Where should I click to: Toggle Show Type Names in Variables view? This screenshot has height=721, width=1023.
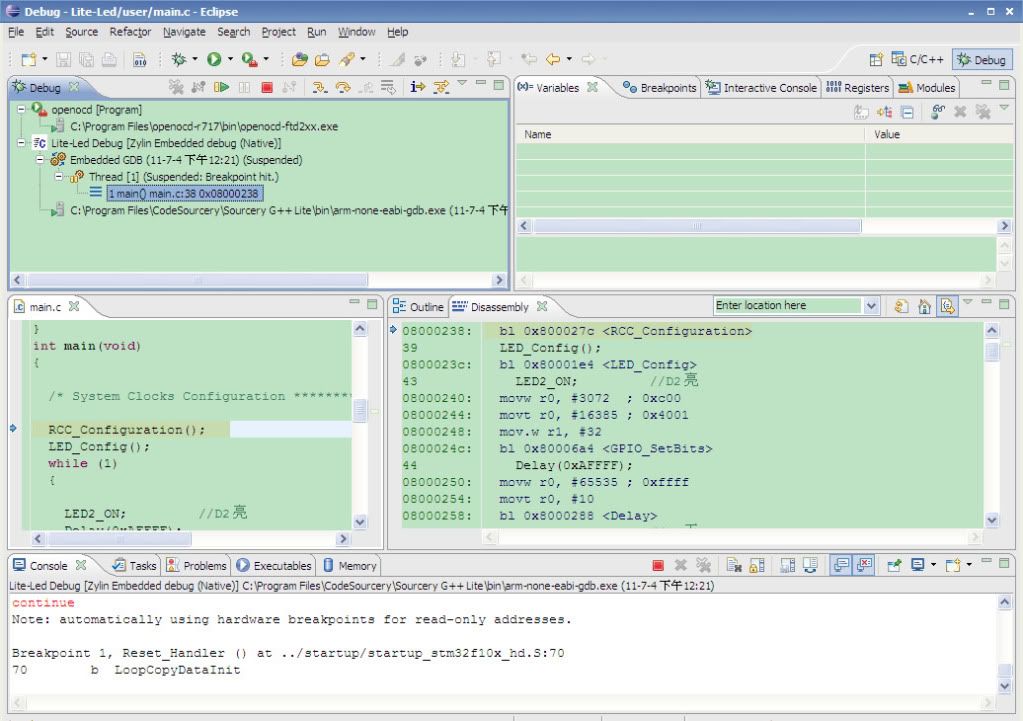863,113
